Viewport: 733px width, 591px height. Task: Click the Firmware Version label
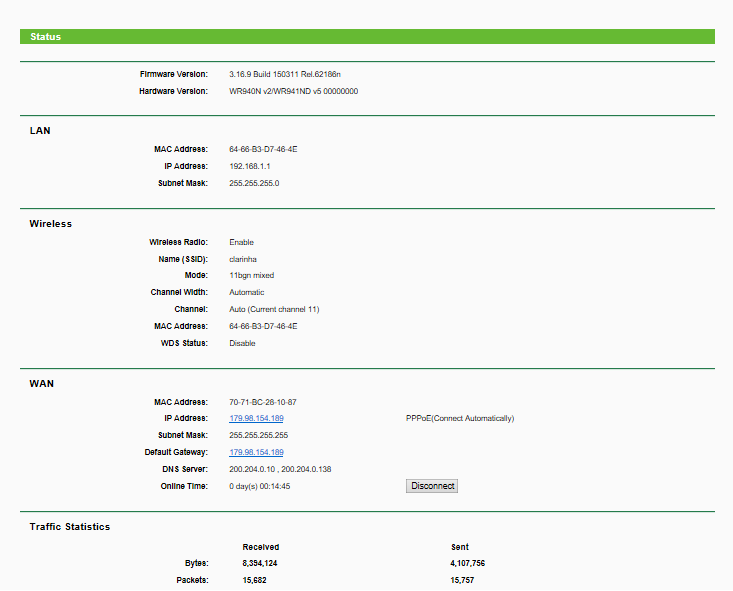coord(173,74)
